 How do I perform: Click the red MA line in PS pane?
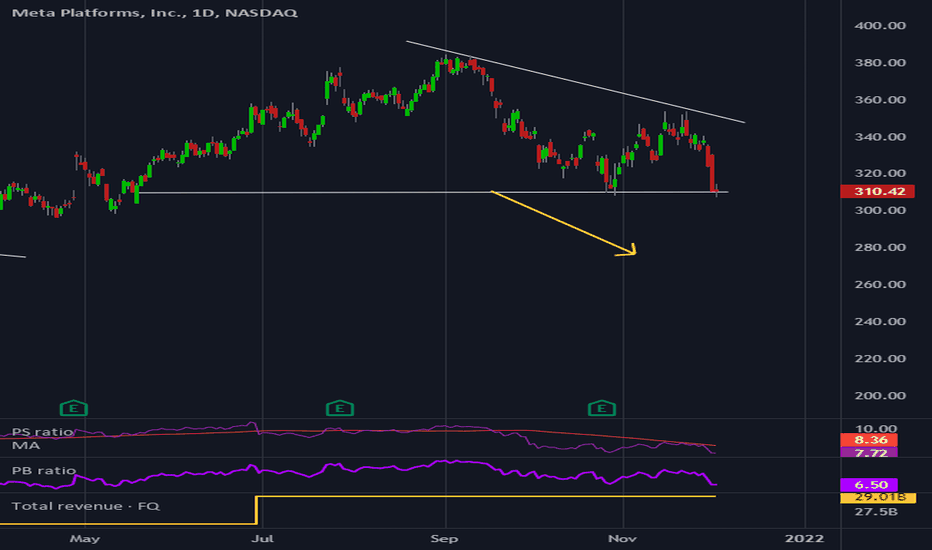[x=357, y=431]
